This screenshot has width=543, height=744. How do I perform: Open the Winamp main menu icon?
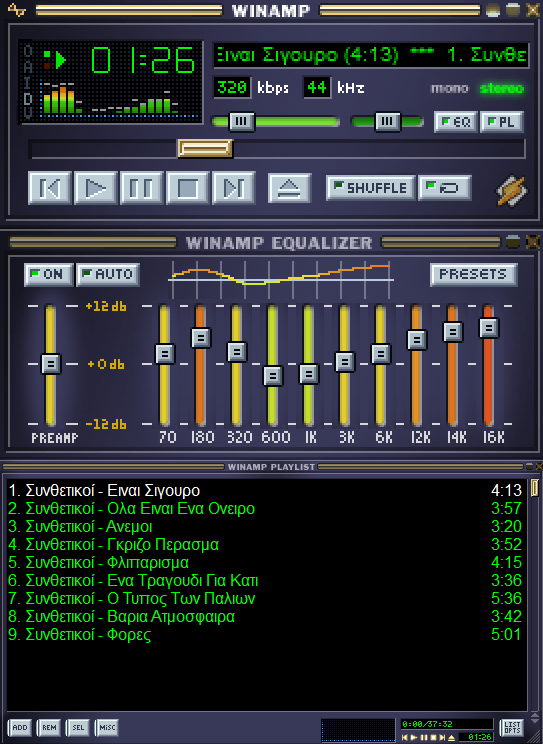[17, 9]
